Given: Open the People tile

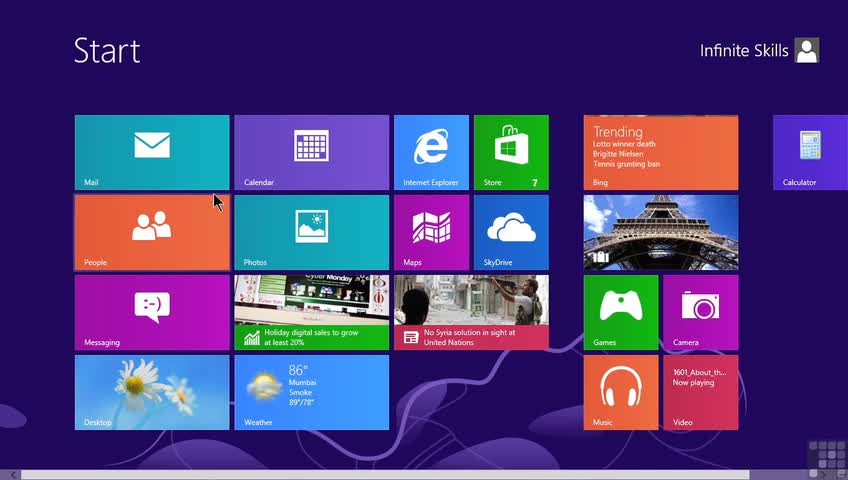Looking at the screenshot, I should 152,232.
